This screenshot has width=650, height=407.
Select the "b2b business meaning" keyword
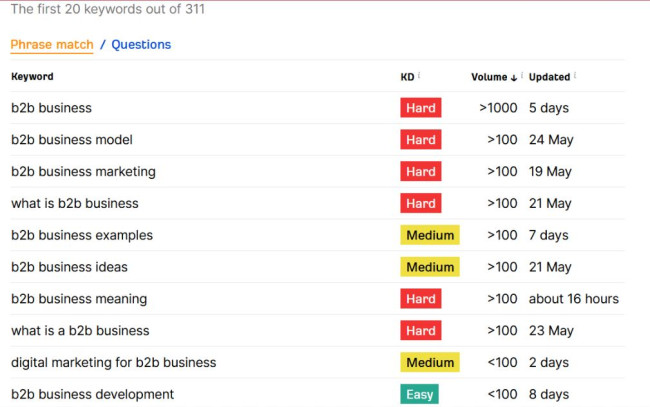[x=79, y=299]
